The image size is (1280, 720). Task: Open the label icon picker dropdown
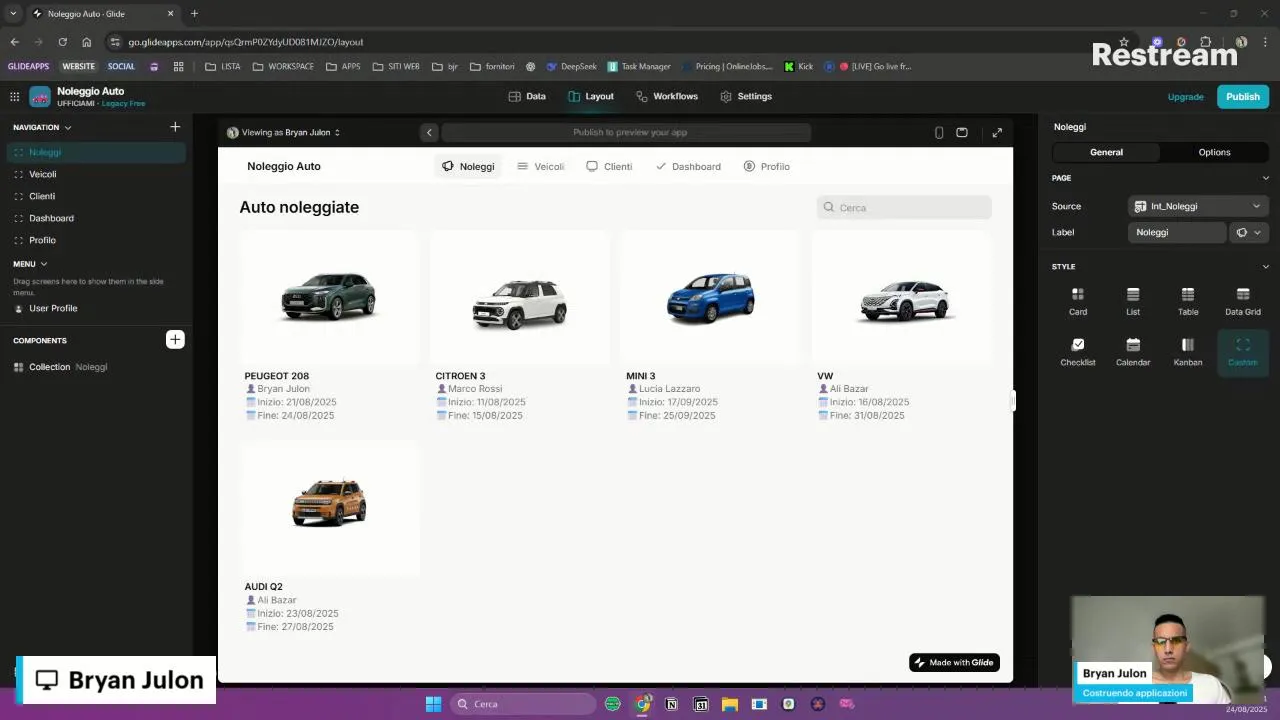tap(1249, 232)
